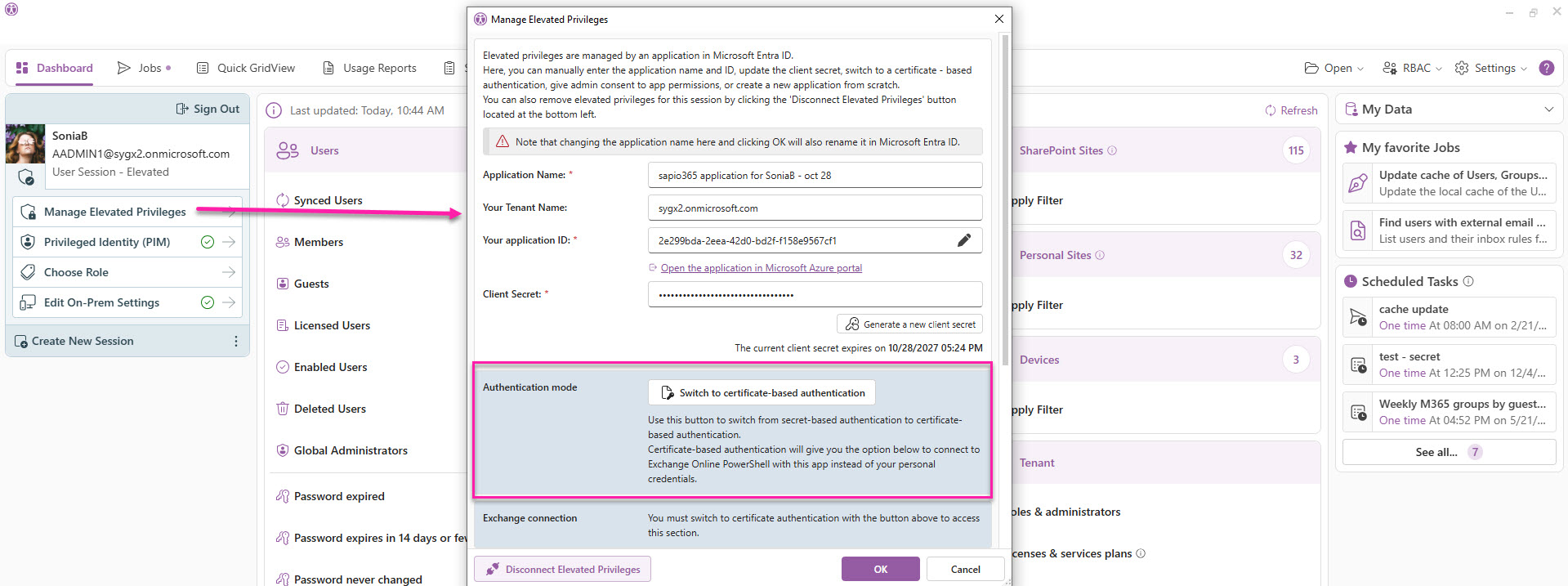
Task: Click the SoniaB profile picture
Action: [x=25, y=144]
